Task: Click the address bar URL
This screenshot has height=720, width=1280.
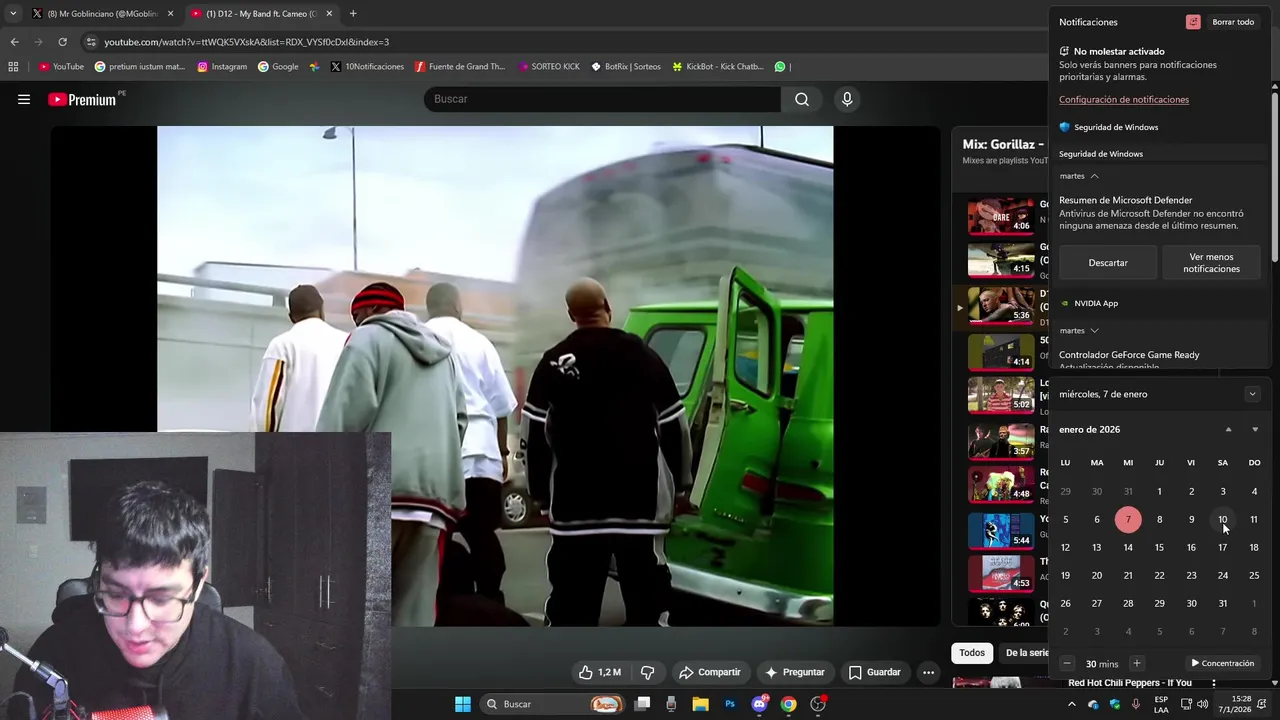Action: (x=247, y=42)
